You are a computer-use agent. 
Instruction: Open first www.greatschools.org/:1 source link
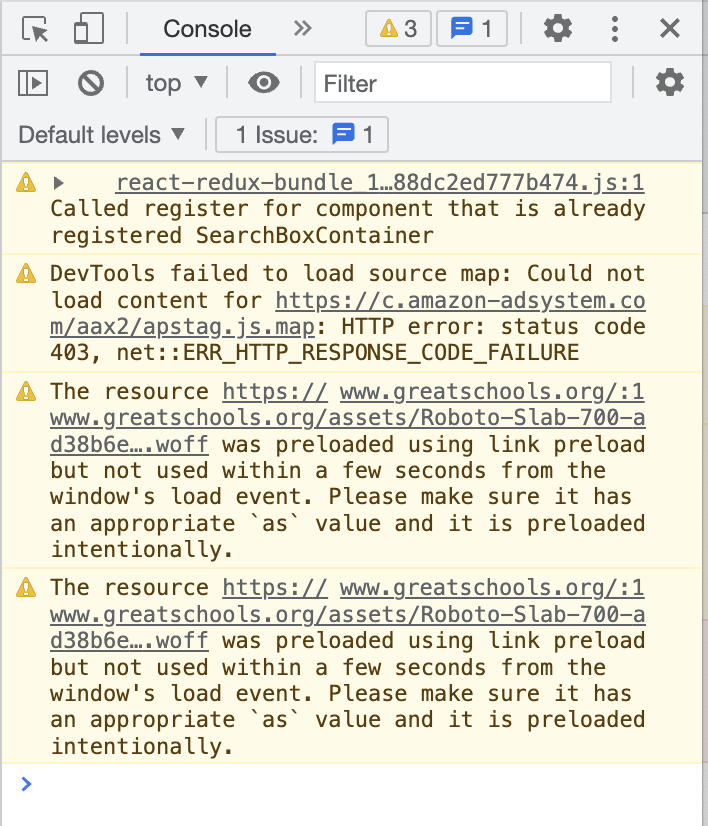tap(492, 392)
